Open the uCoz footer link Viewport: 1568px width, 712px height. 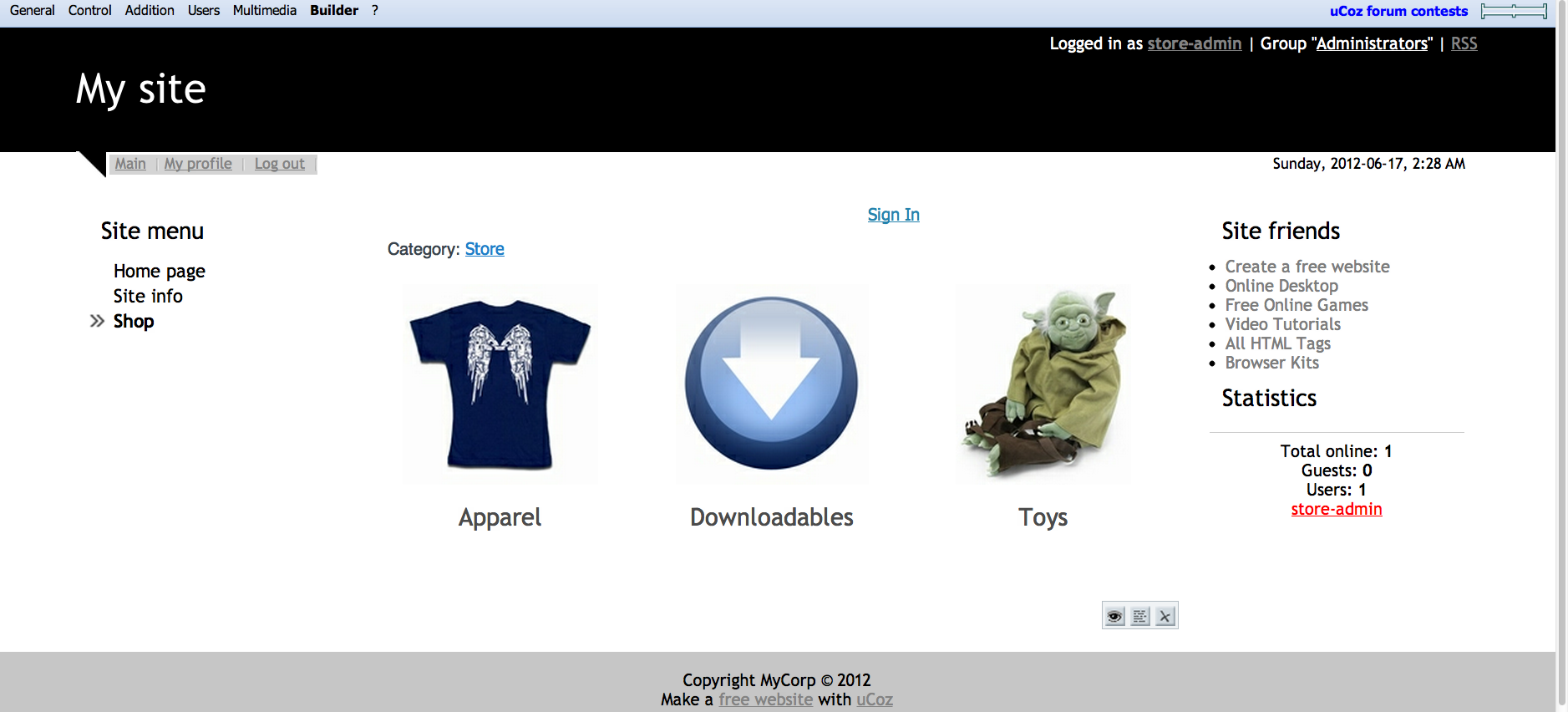[x=874, y=699]
